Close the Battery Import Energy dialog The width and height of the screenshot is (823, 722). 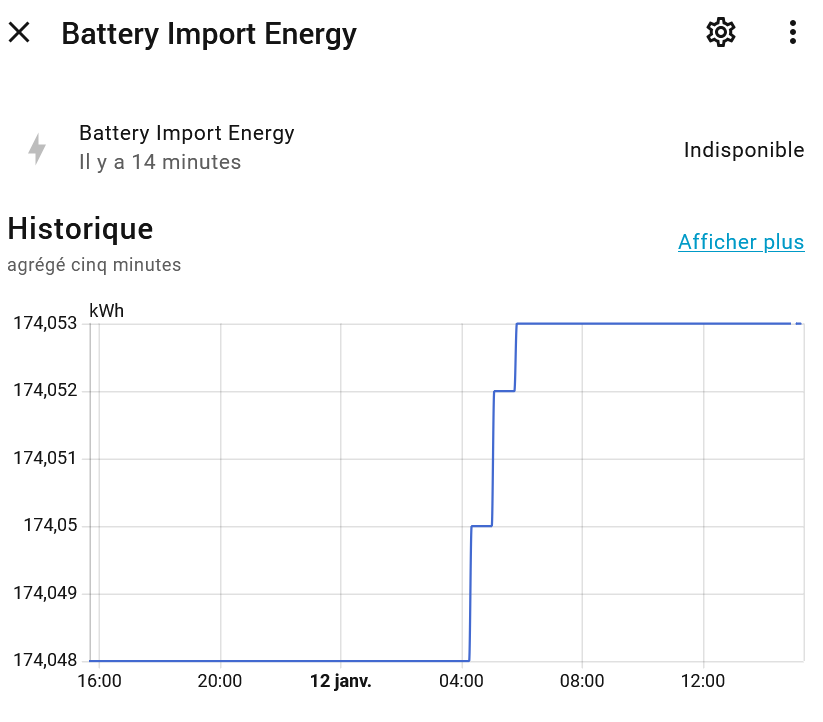tap(20, 33)
